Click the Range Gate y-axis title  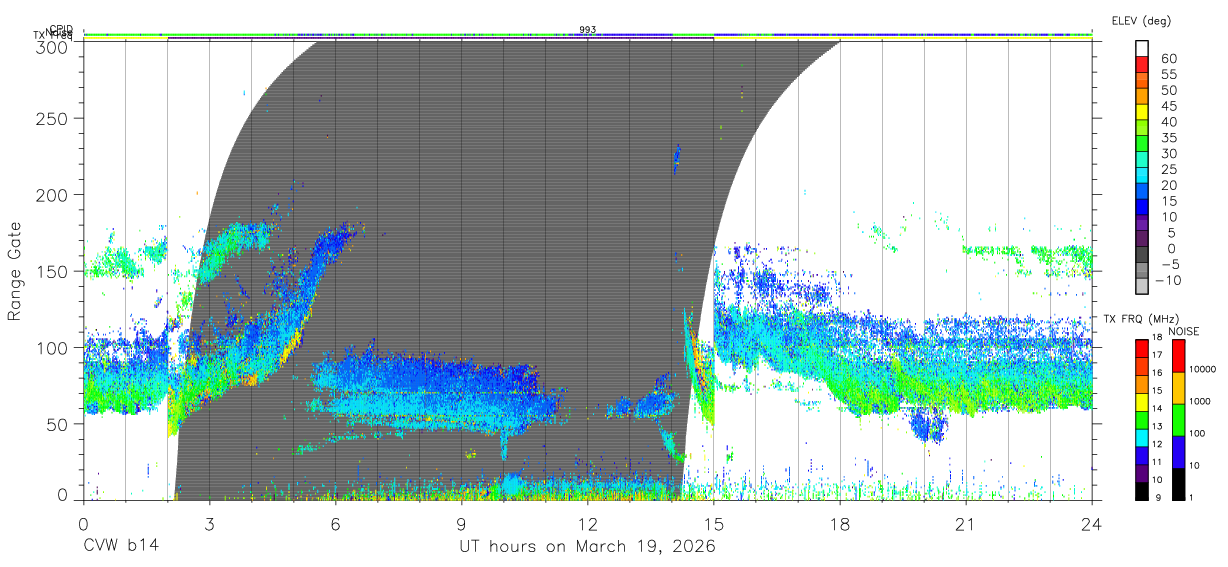coord(15,272)
